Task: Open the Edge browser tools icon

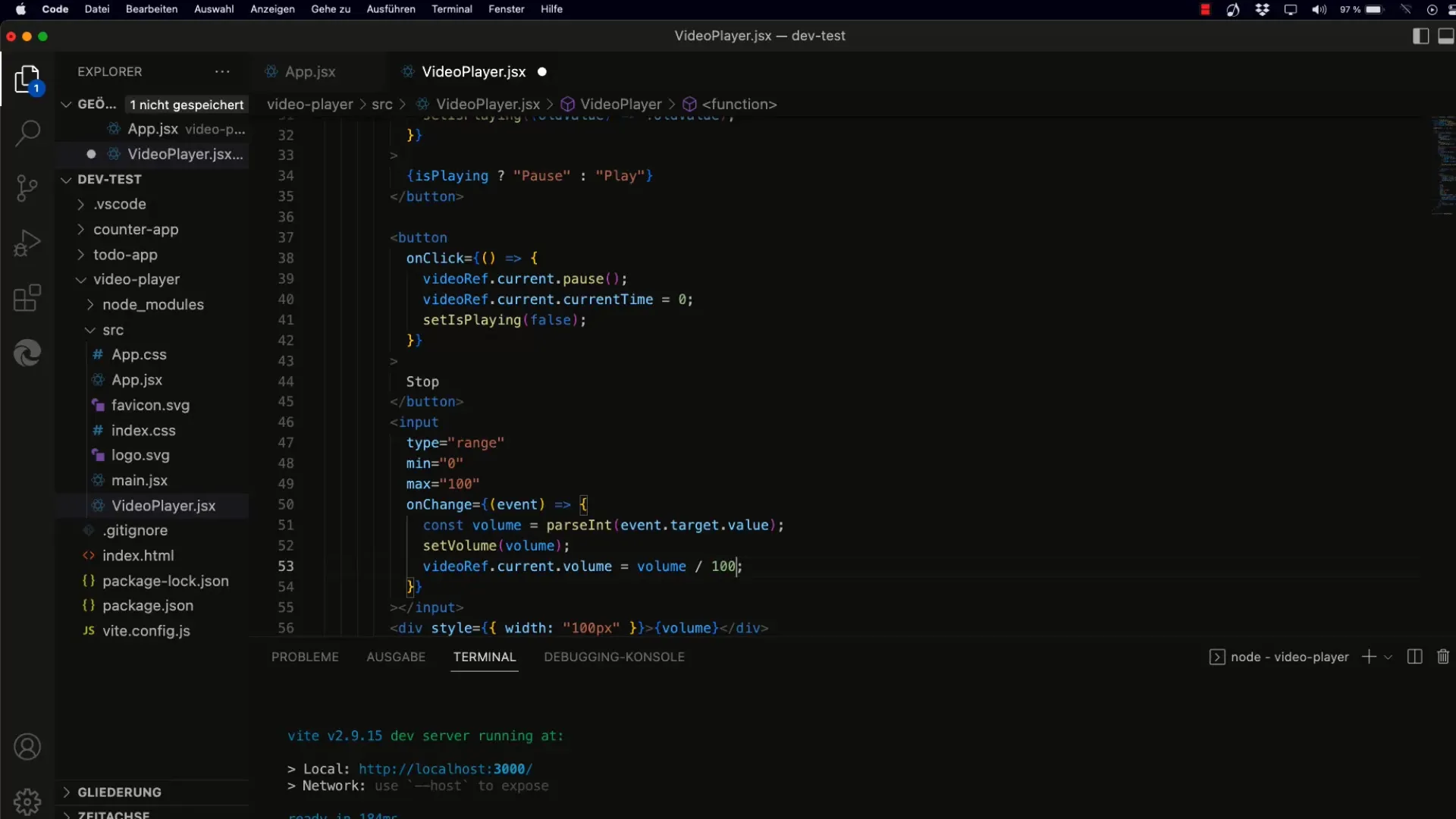Action: (27, 353)
